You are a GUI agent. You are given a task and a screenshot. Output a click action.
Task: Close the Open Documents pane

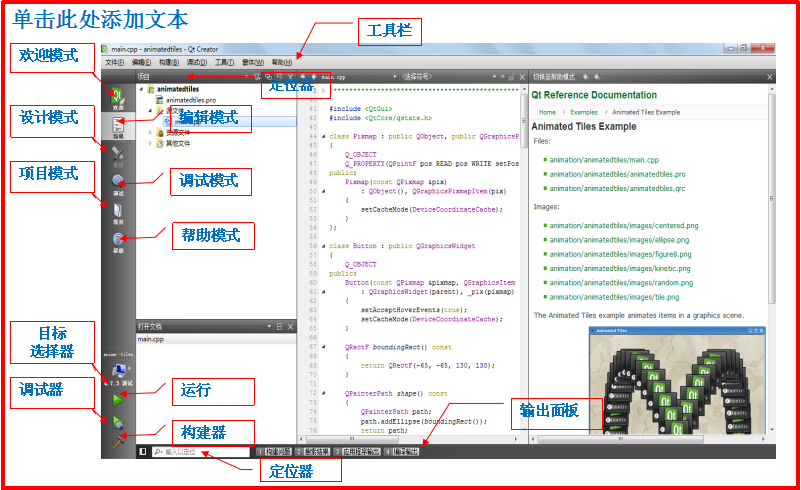click(290, 326)
